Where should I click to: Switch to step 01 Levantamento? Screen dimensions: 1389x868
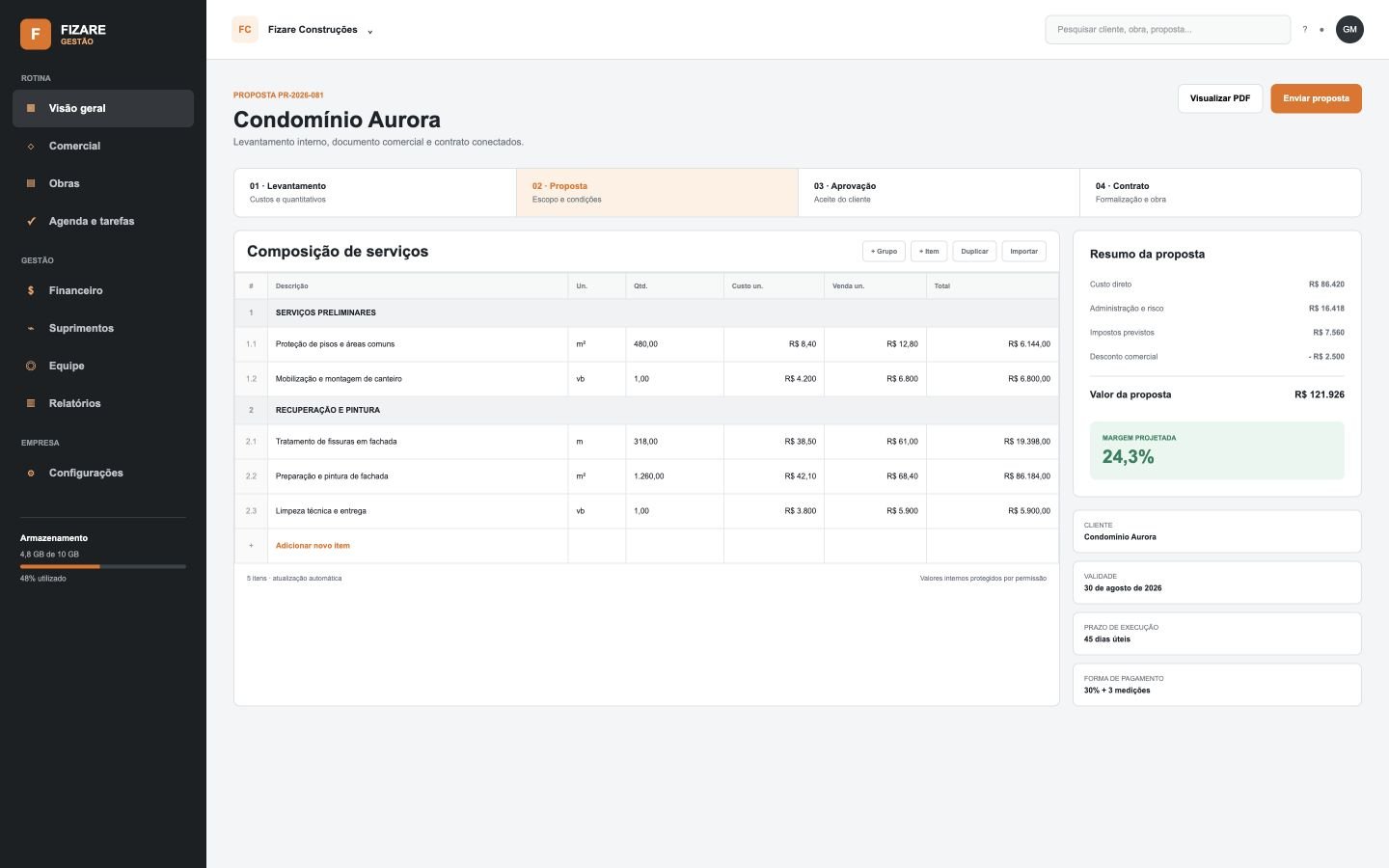coord(375,193)
